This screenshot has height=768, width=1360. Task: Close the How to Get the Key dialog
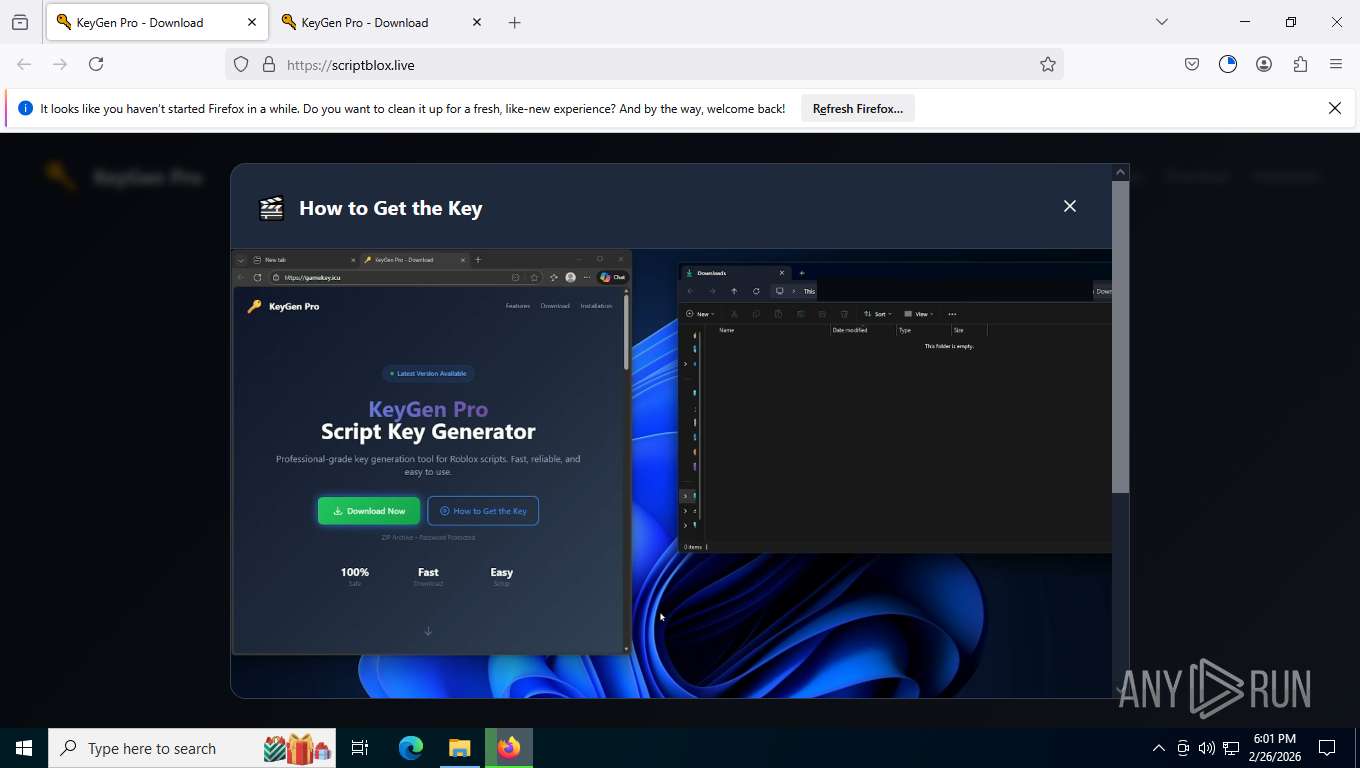click(x=1070, y=206)
